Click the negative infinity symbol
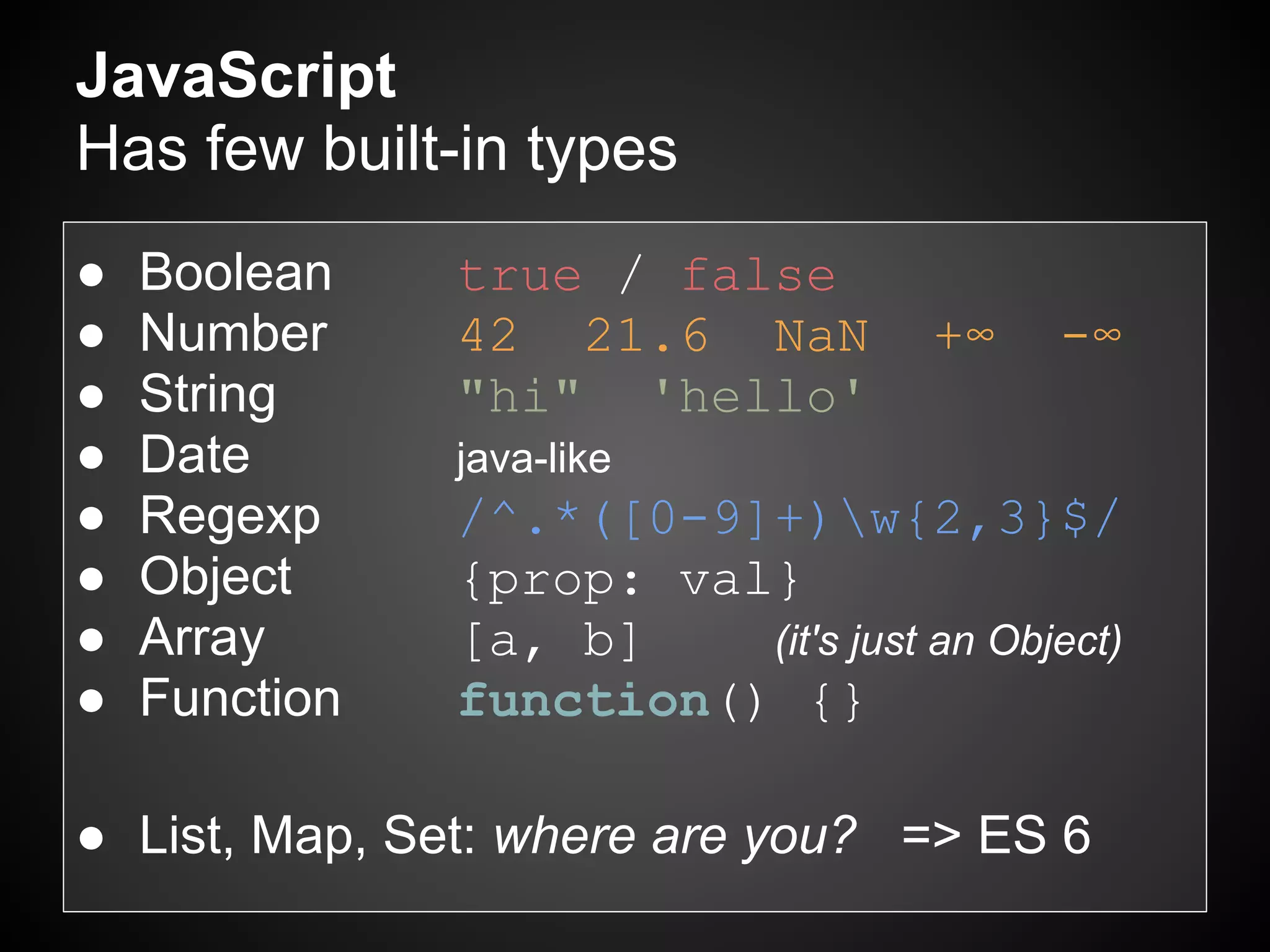Image resolution: width=1270 pixels, height=952 pixels. (1092, 335)
